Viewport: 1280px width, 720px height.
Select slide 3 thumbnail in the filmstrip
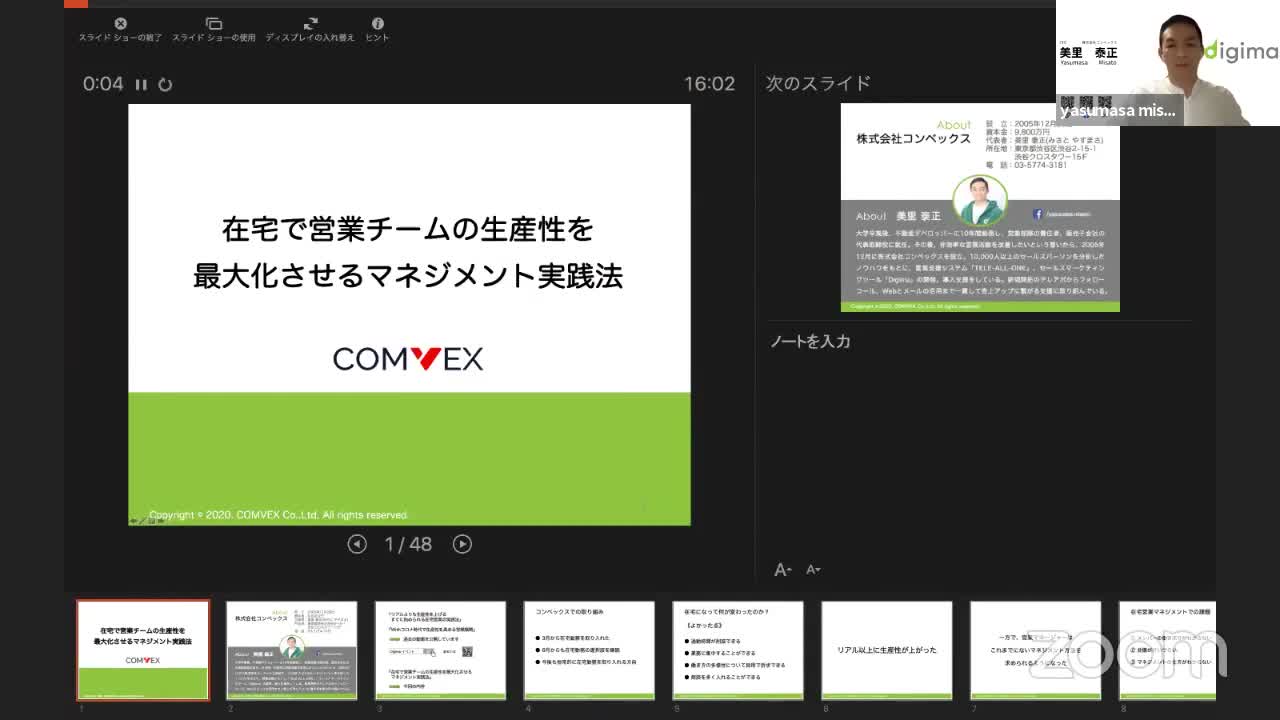point(440,650)
